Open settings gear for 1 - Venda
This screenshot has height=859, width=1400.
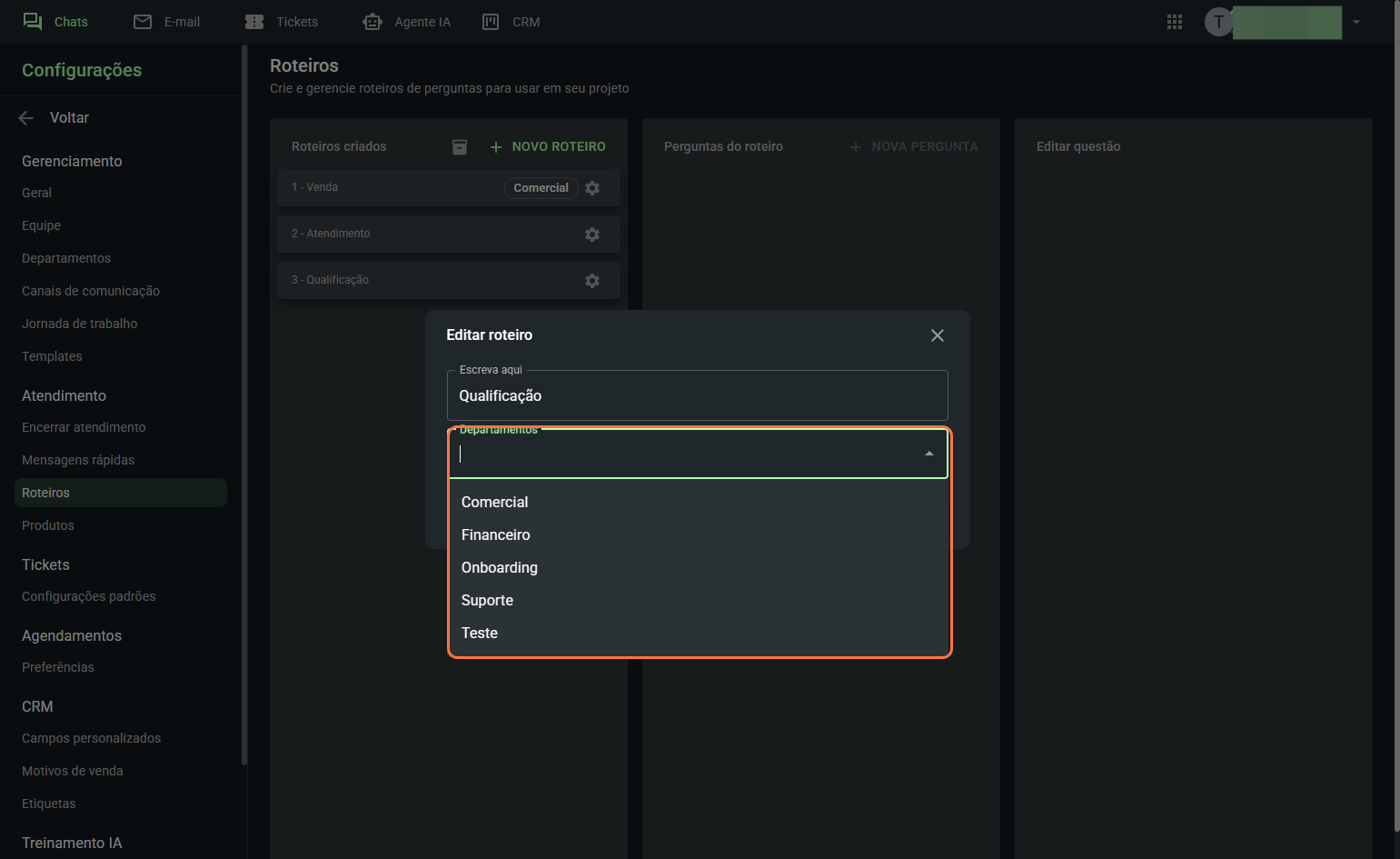point(592,188)
